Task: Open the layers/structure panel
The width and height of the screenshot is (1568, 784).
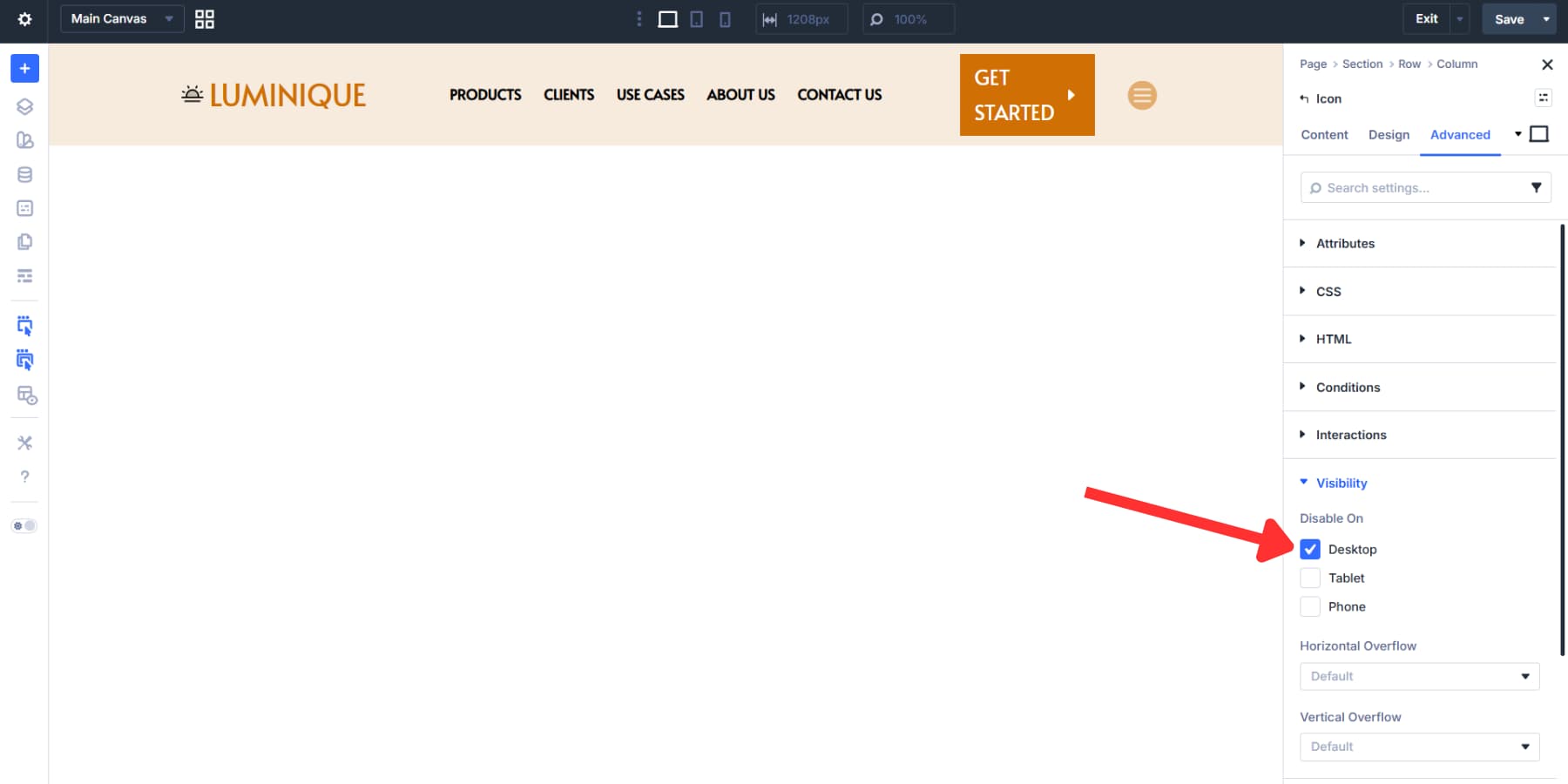Action: [x=24, y=106]
